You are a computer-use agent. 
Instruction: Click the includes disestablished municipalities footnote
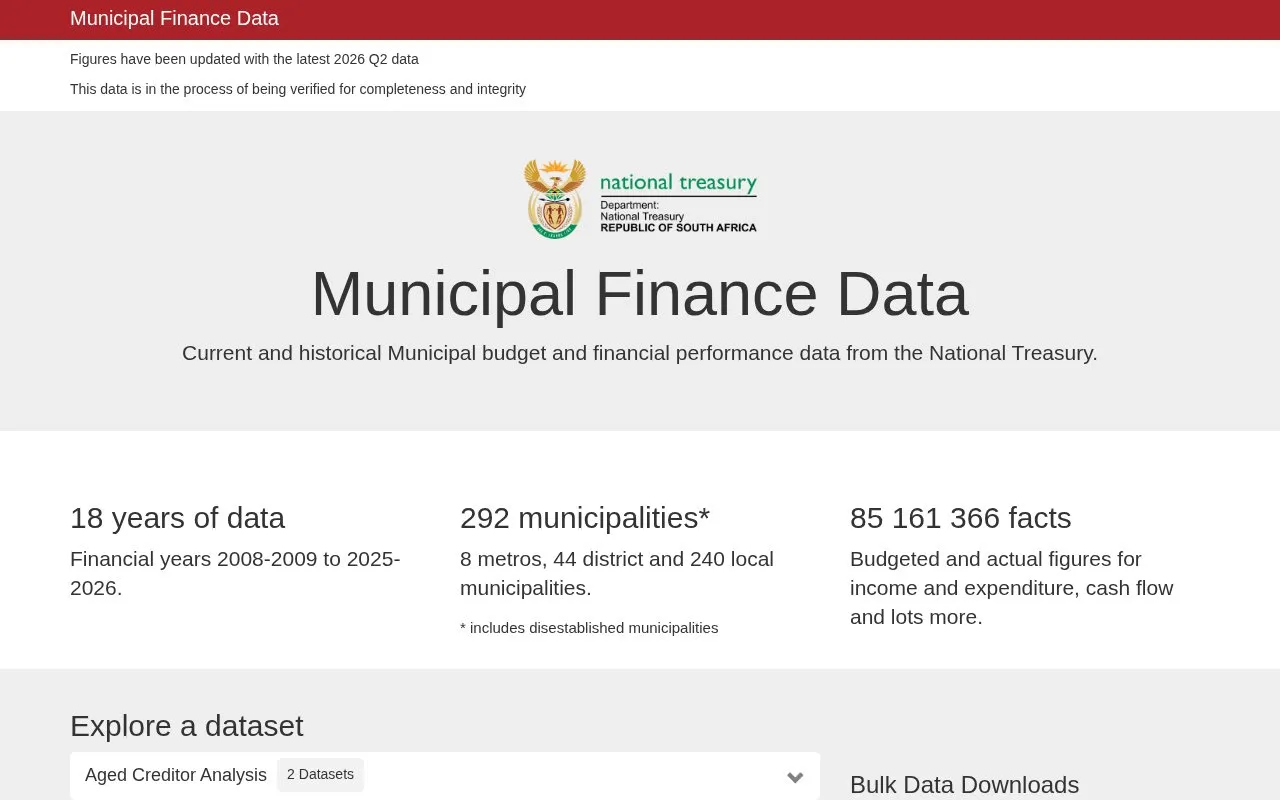pos(589,628)
